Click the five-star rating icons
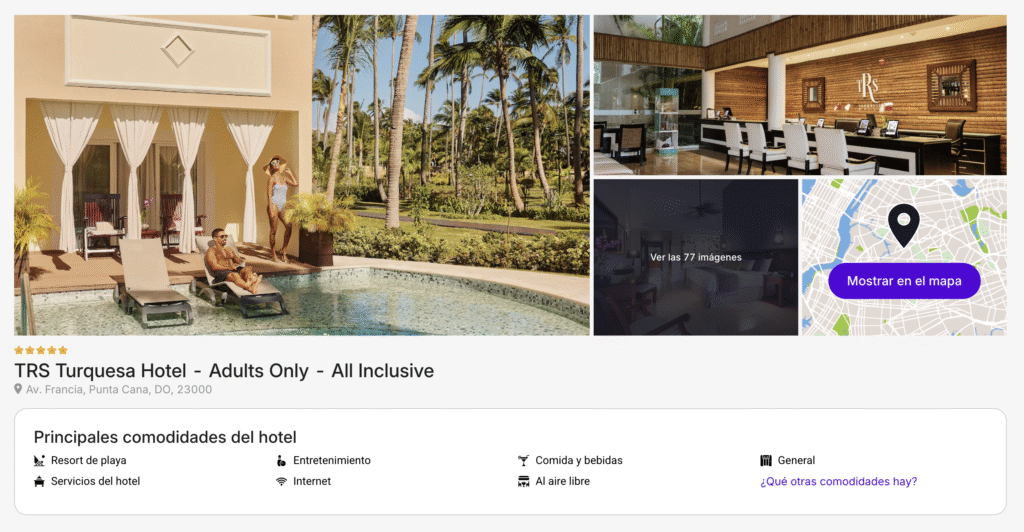 (40, 351)
